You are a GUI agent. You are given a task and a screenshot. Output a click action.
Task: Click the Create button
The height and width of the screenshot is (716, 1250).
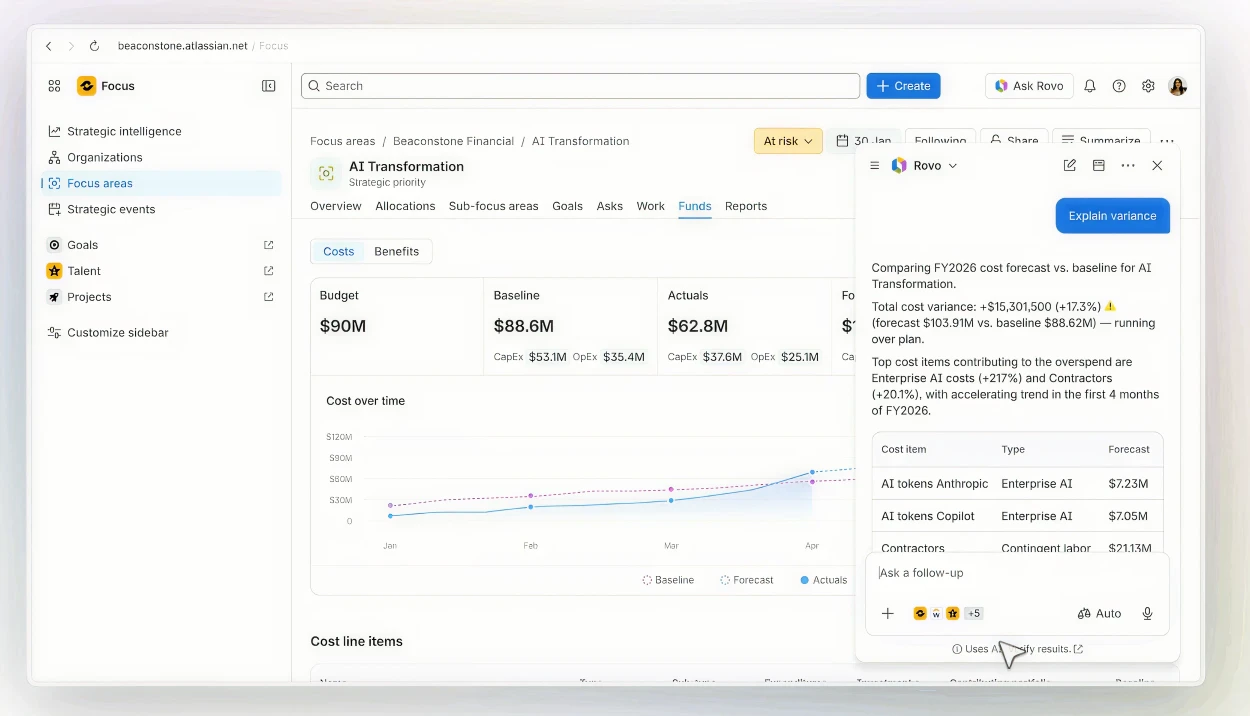[x=903, y=86]
